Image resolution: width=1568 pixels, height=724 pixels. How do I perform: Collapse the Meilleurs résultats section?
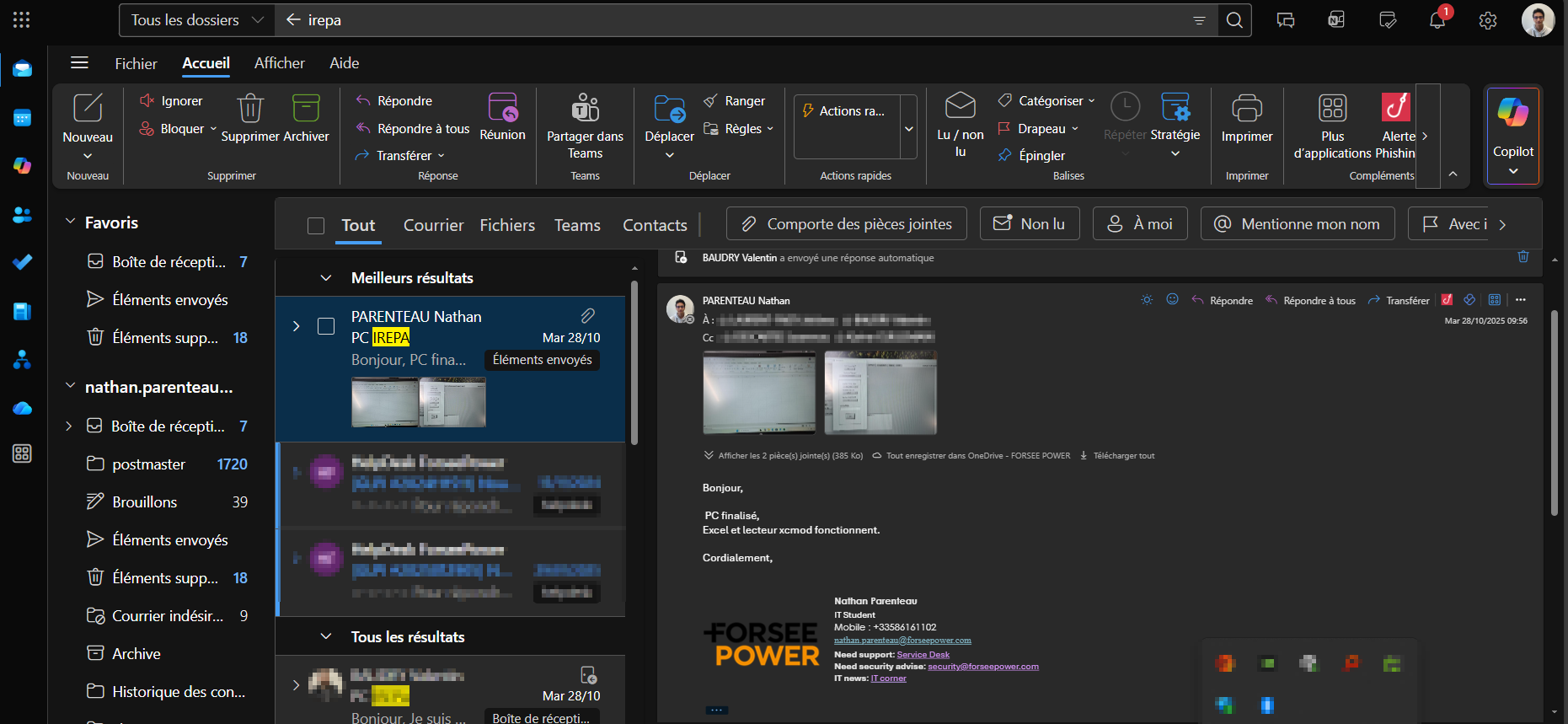(326, 278)
